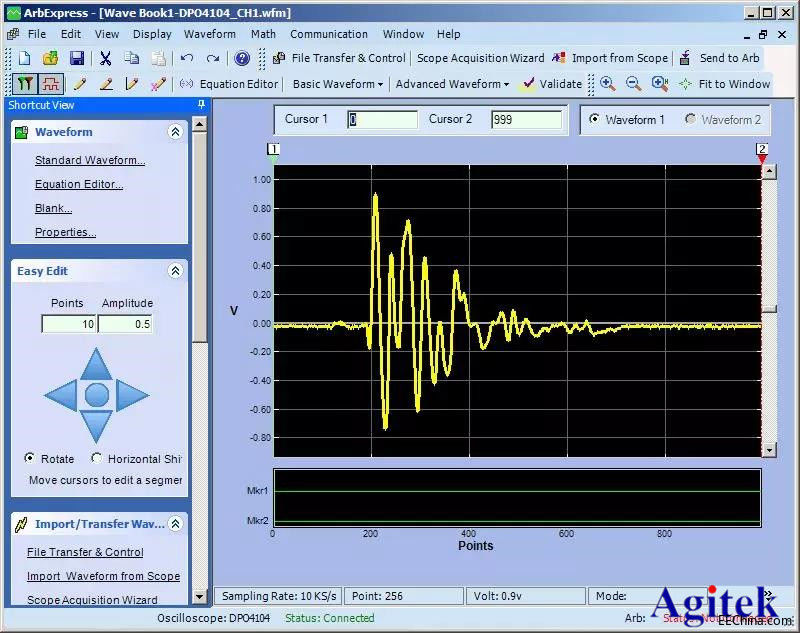Collapse the Import/Transfer Waveform section
Image resolution: width=800 pixels, height=633 pixels.
pyautogui.click(x=175, y=524)
